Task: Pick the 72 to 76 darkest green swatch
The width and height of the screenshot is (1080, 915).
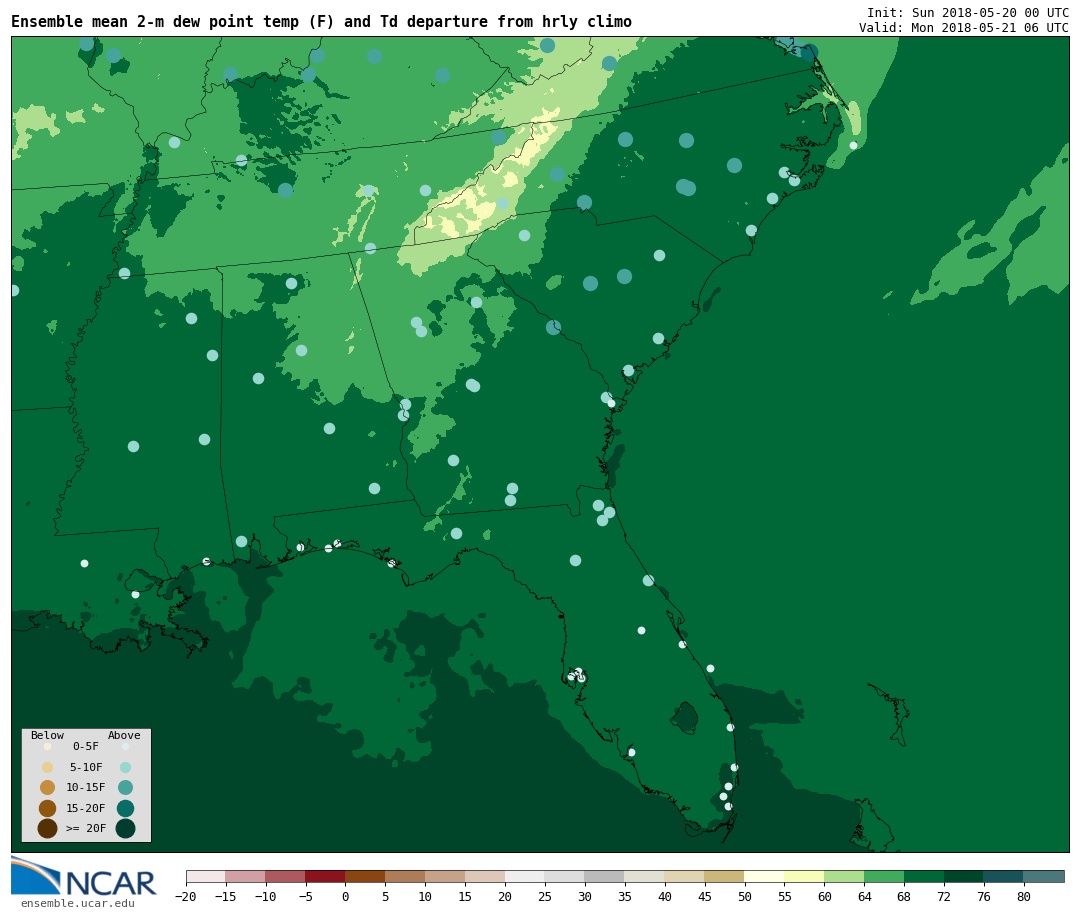Action: coord(964,876)
